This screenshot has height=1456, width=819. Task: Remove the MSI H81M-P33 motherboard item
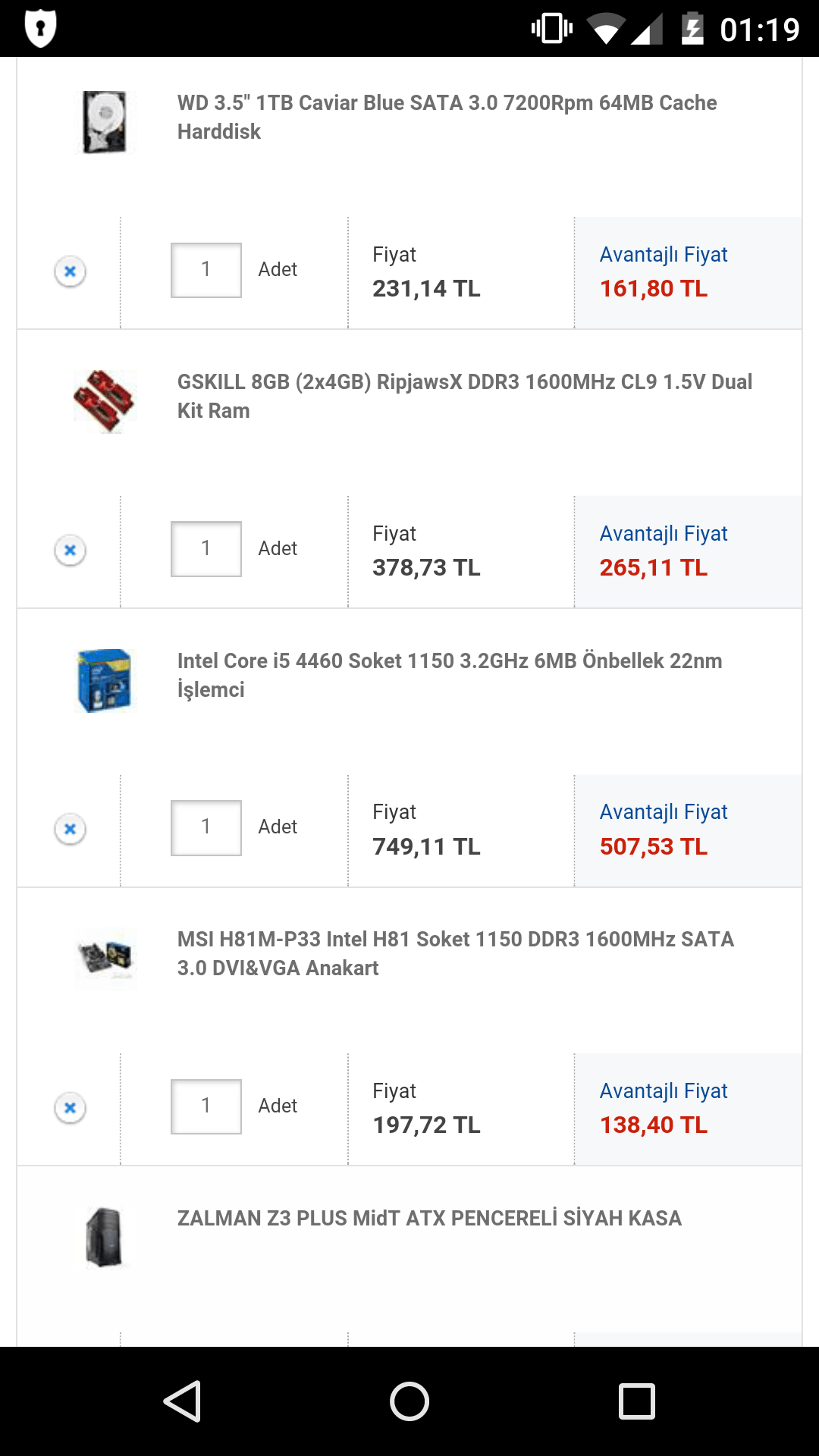point(70,1108)
